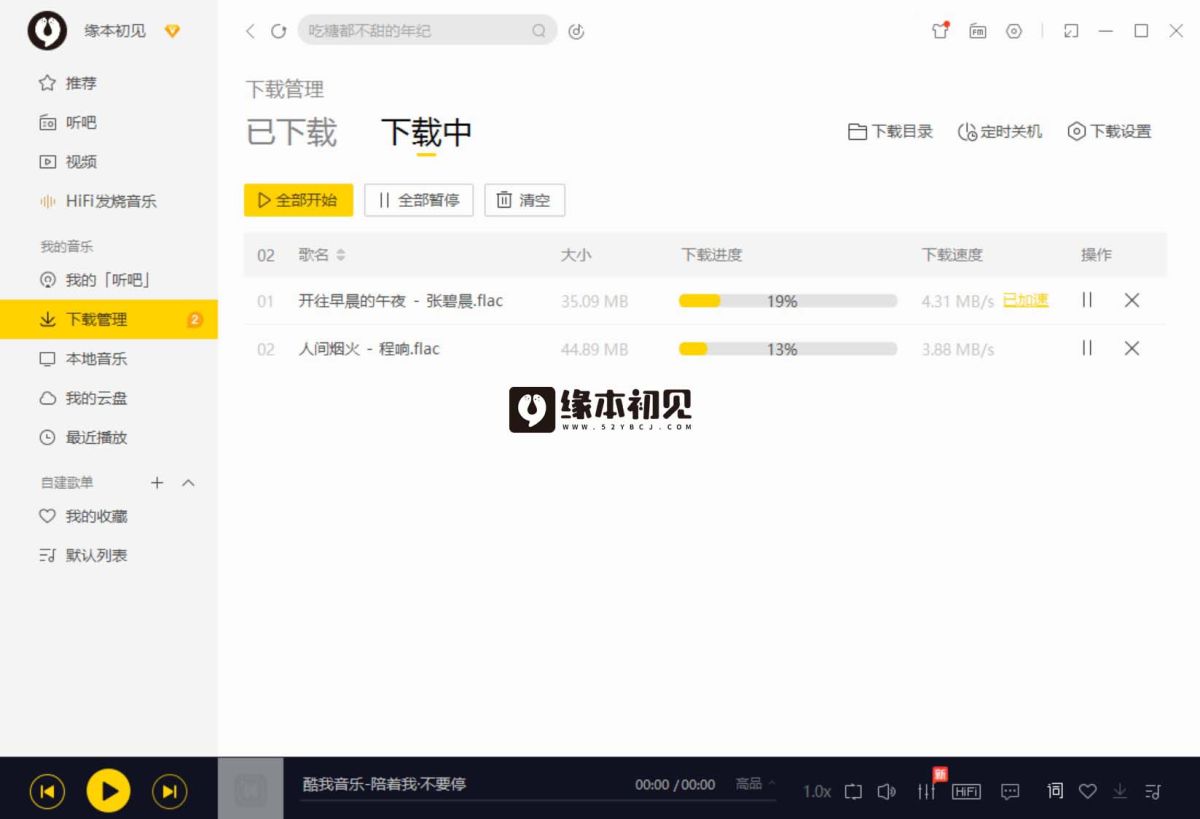Viewport: 1200px width, 819px height.
Task: Click the 19% download progress bar
Action: [x=788, y=300]
